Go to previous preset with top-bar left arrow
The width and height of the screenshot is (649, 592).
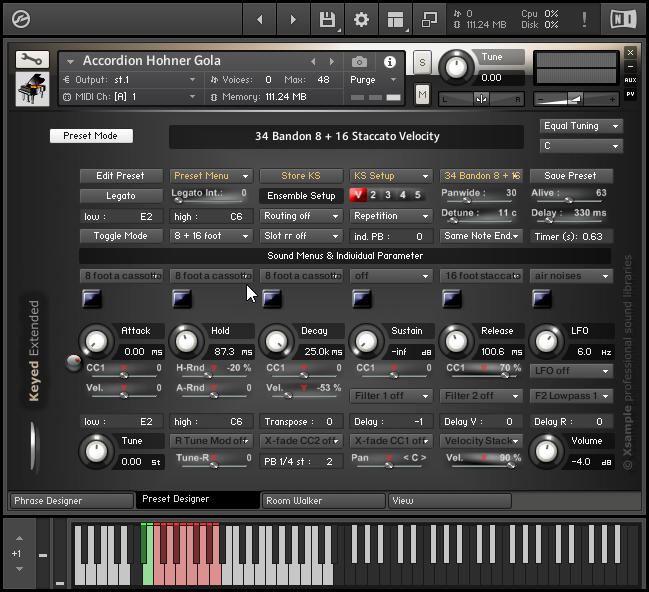[x=260, y=19]
